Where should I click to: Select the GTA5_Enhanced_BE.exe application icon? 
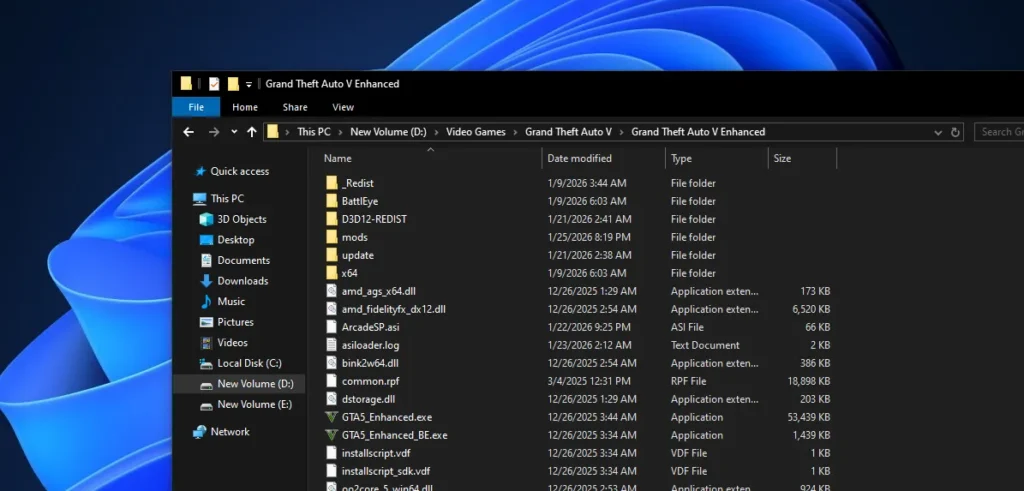(332, 435)
